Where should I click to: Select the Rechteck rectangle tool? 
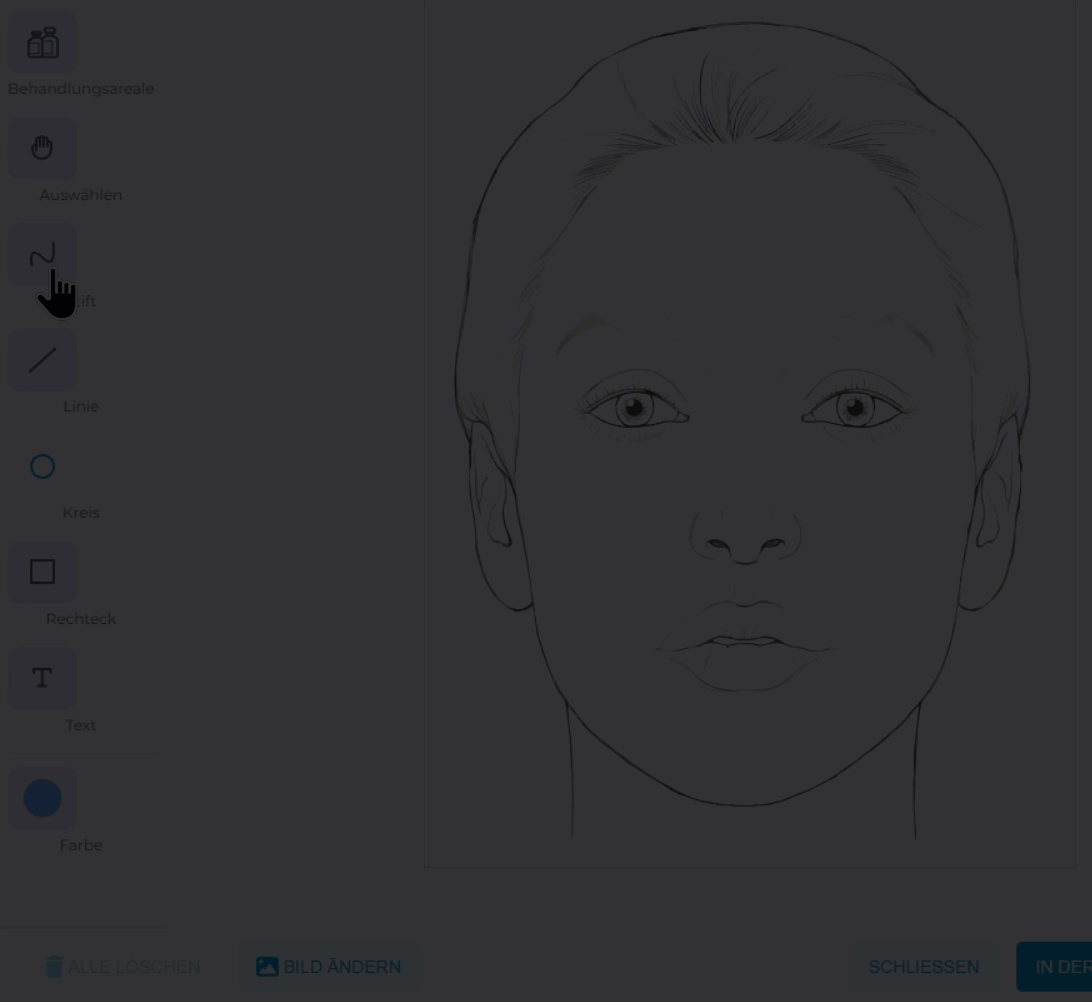tap(42, 572)
